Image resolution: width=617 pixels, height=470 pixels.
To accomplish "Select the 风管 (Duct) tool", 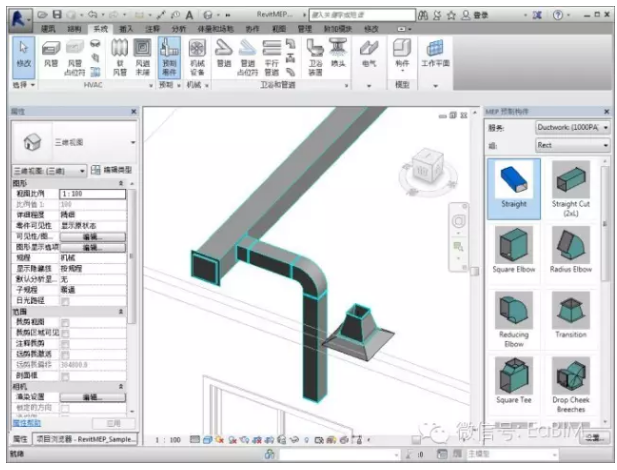I will click(x=51, y=54).
